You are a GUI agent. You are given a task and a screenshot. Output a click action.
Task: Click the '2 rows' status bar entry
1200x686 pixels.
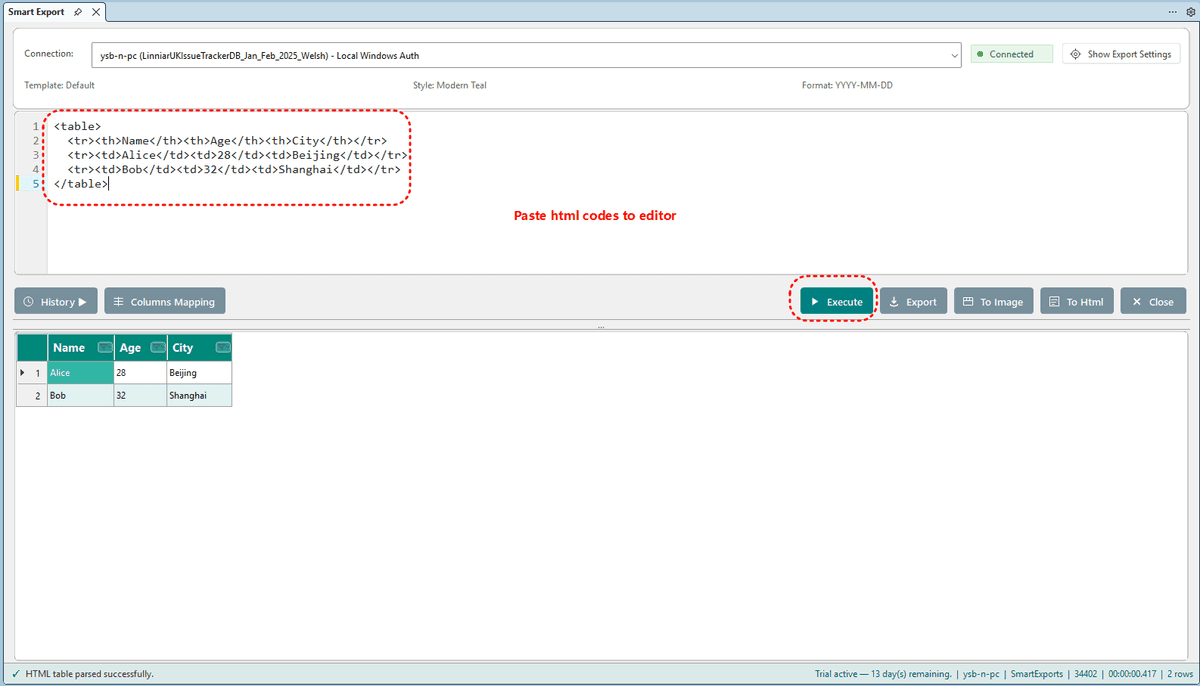pyautogui.click(x=1178, y=674)
